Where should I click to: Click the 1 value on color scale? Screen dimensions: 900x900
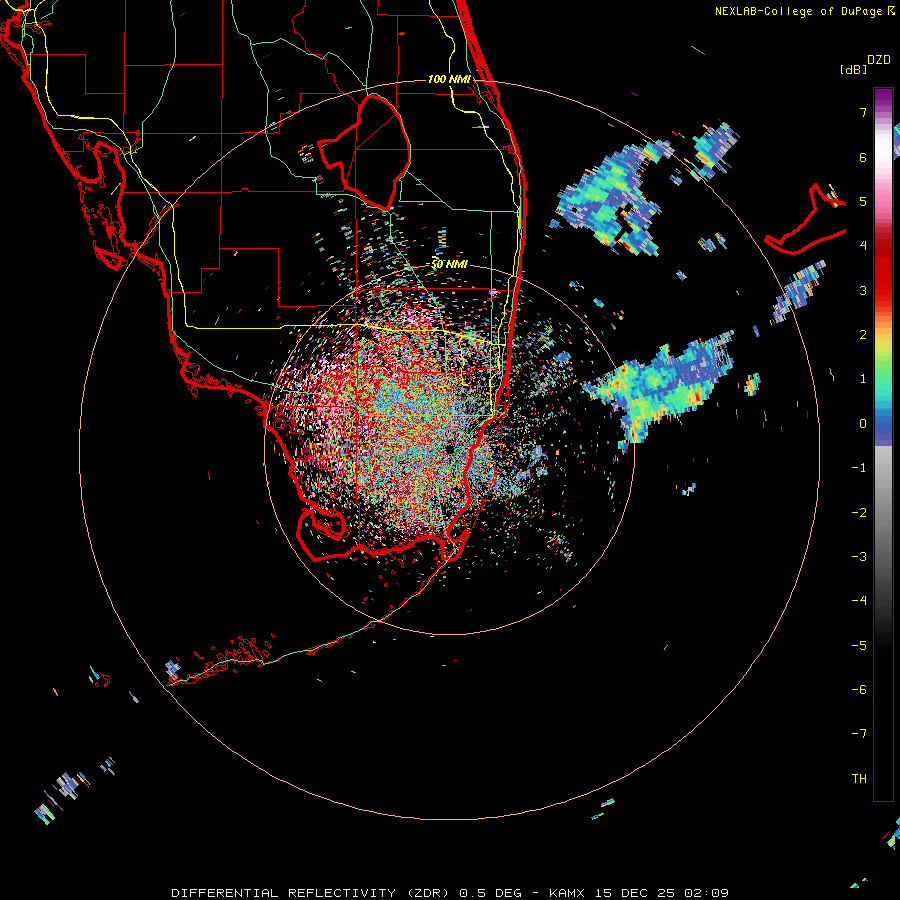tap(863, 379)
